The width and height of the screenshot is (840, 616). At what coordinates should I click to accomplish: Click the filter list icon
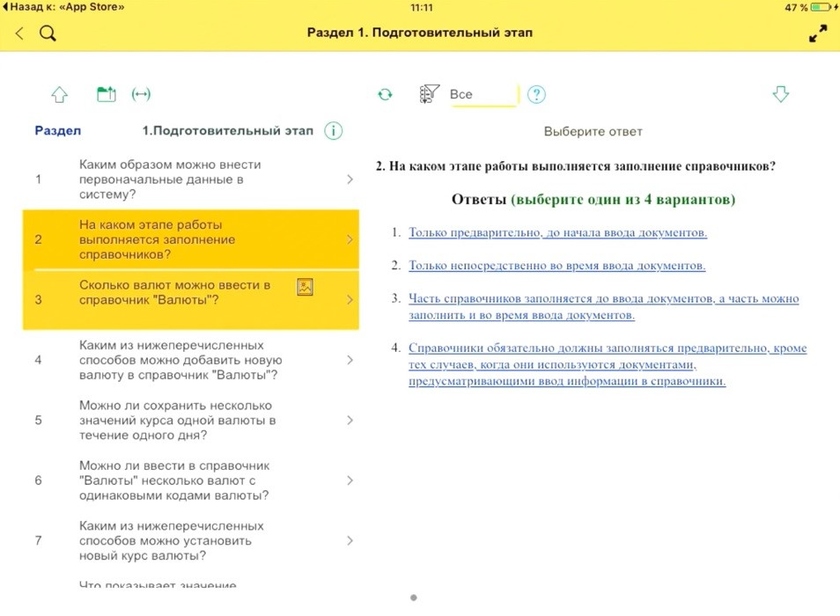pos(429,94)
